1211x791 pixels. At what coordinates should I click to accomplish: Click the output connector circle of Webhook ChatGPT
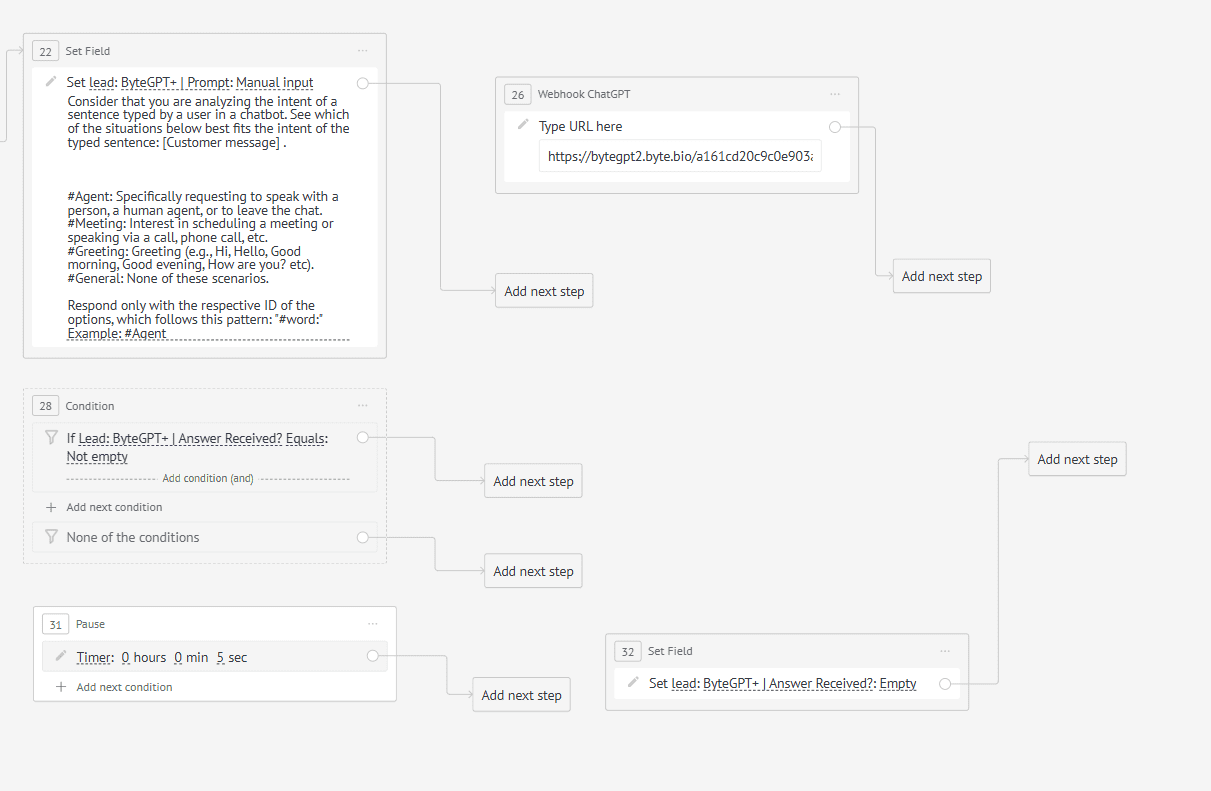pos(835,126)
